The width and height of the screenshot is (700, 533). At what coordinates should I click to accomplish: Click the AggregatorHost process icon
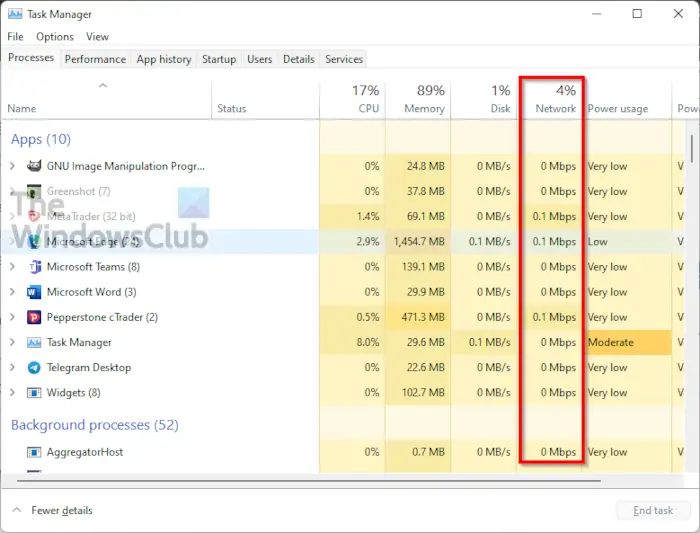pyautogui.click(x=34, y=452)
